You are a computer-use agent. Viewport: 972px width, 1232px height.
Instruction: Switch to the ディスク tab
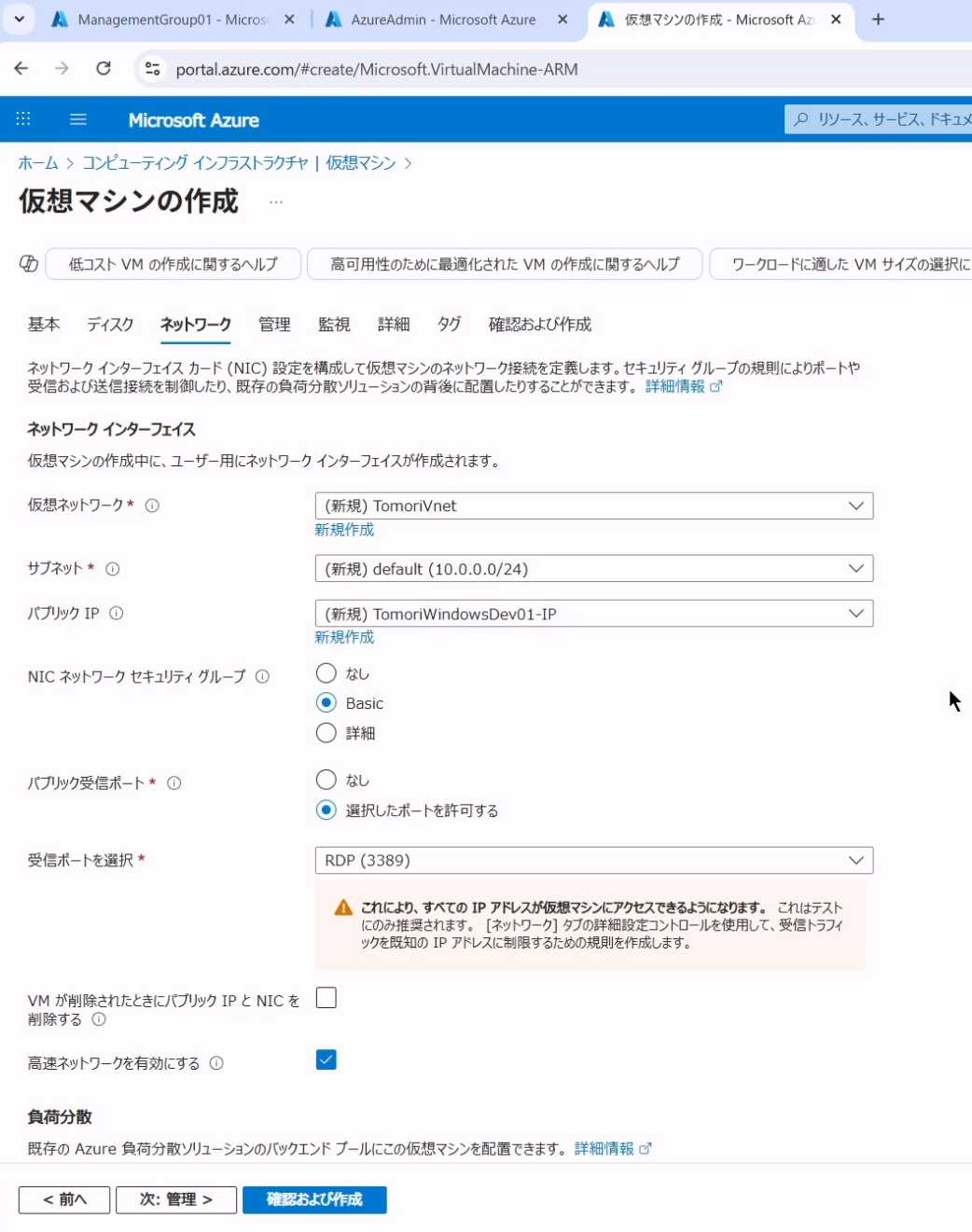coord(110,325)
